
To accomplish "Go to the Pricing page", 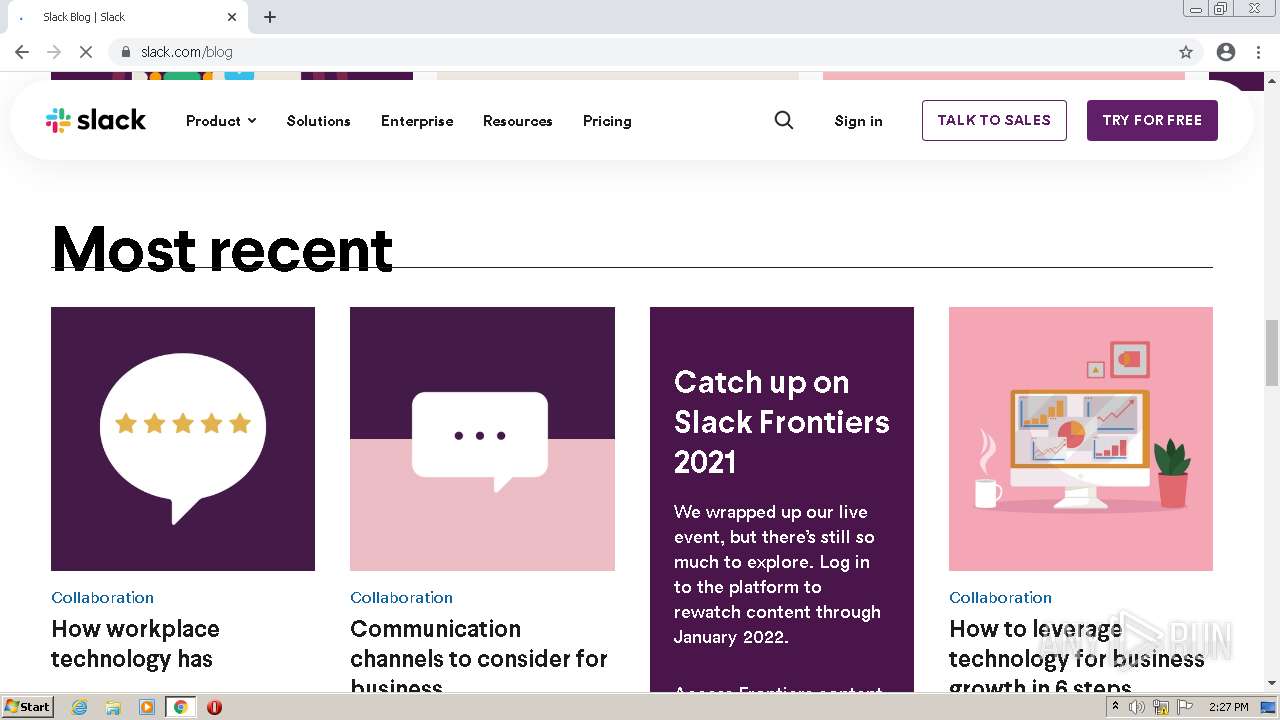I will point(607,121).
